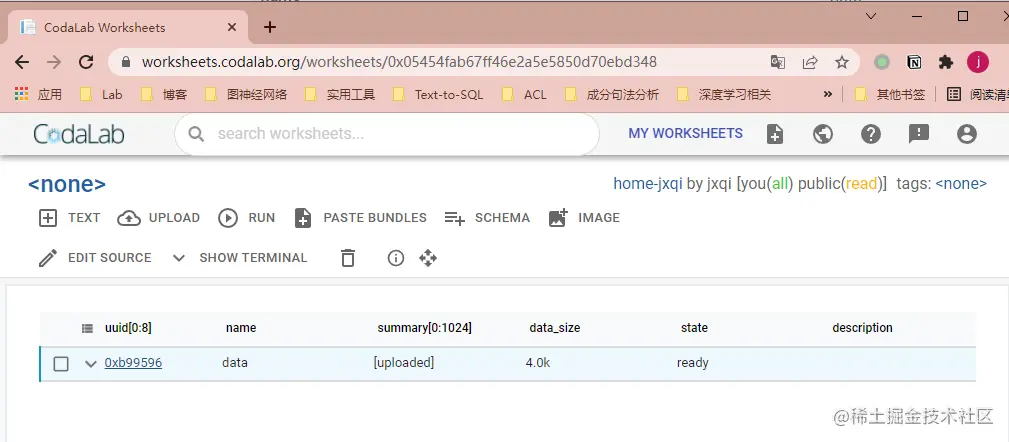Close the CodaLab Worksheets tab

[232, 27]
